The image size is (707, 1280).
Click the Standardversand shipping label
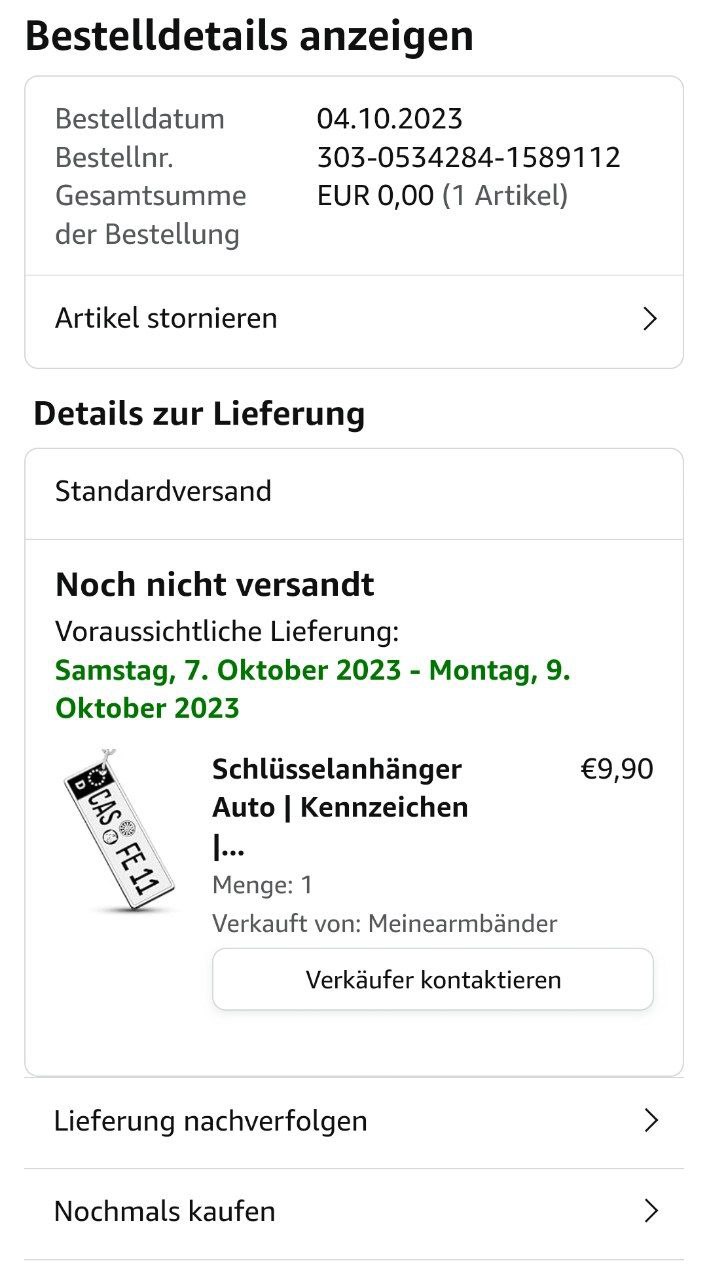[x=163, y=491]
